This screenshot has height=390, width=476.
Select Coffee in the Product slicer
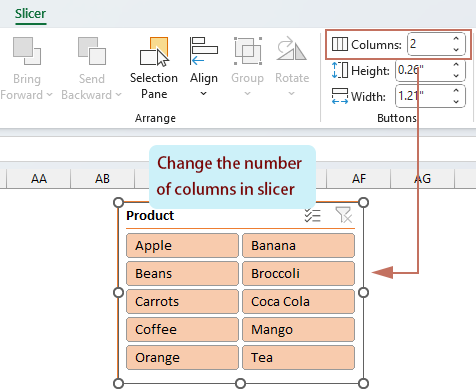pos(182,330)
